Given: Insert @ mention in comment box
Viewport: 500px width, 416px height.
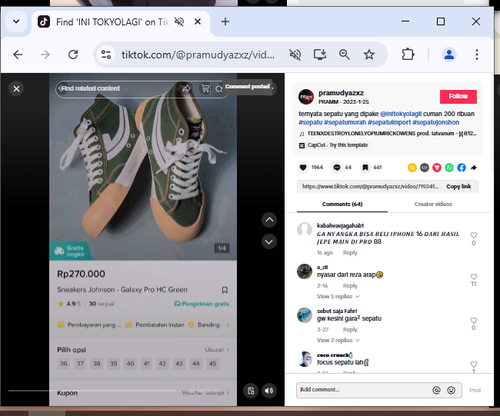Looking at the screenshot, I should coord(436,390).
